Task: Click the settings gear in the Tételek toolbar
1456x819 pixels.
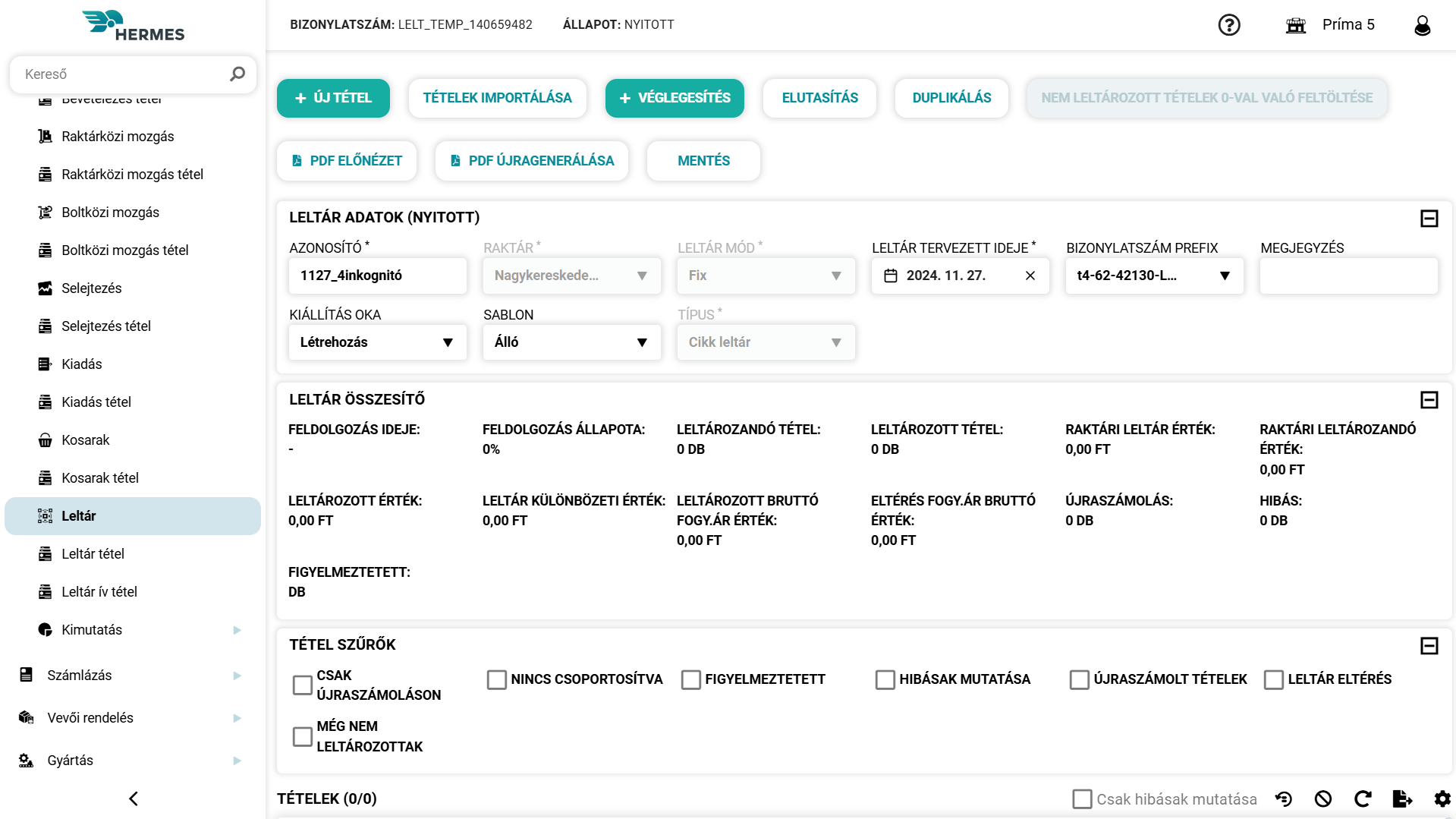Action: [1440, 799]
